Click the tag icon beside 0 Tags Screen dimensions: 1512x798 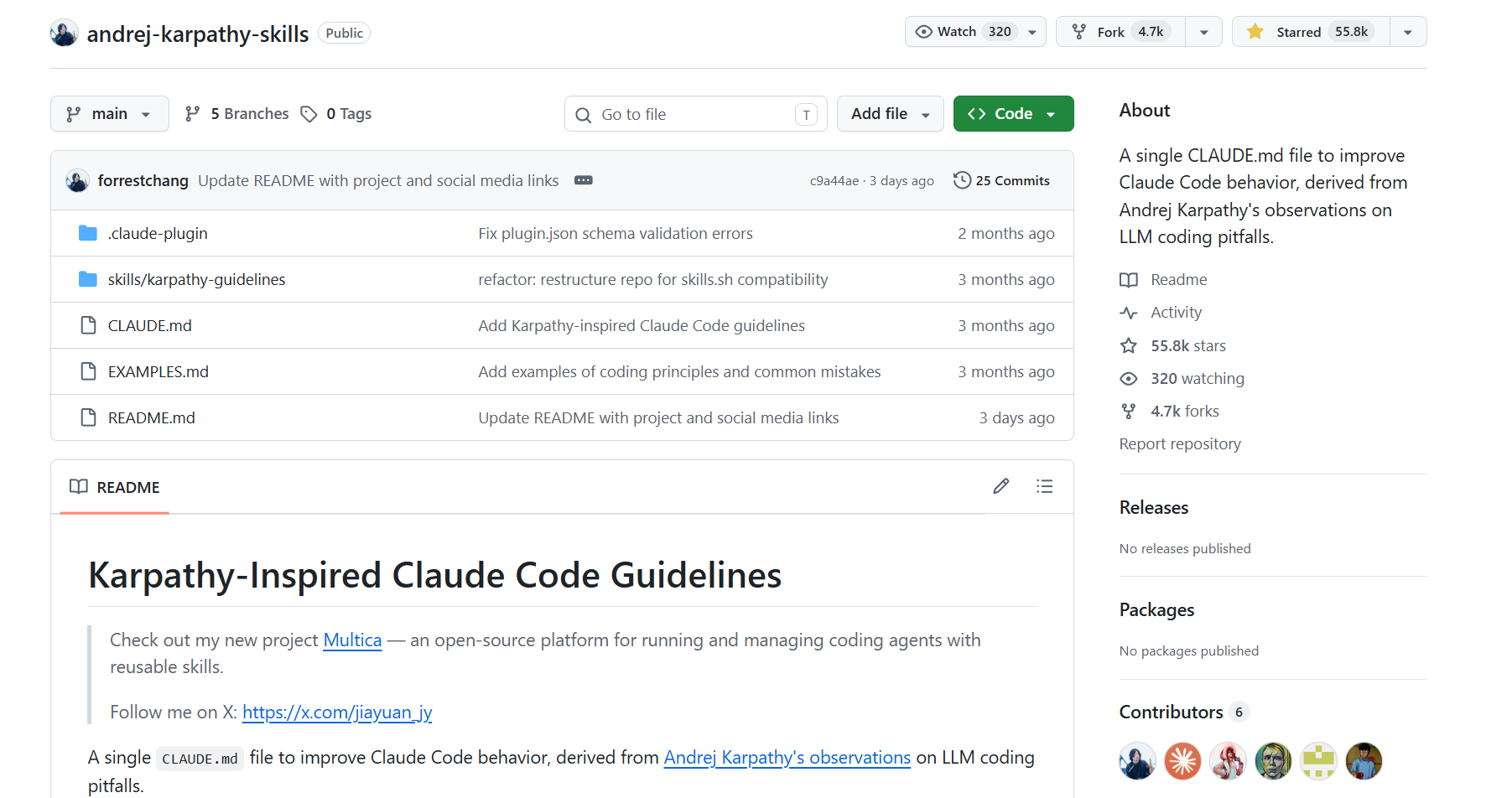309,113
